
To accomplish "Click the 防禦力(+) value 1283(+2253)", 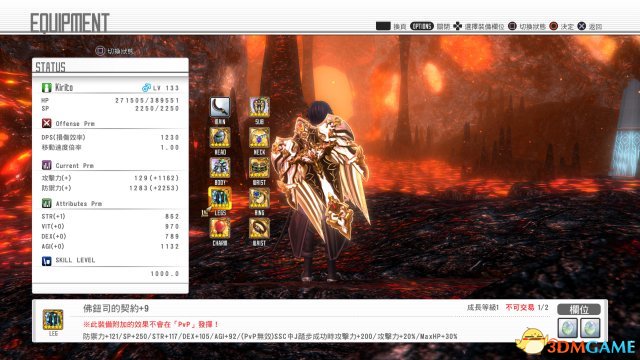I will 154,188.
